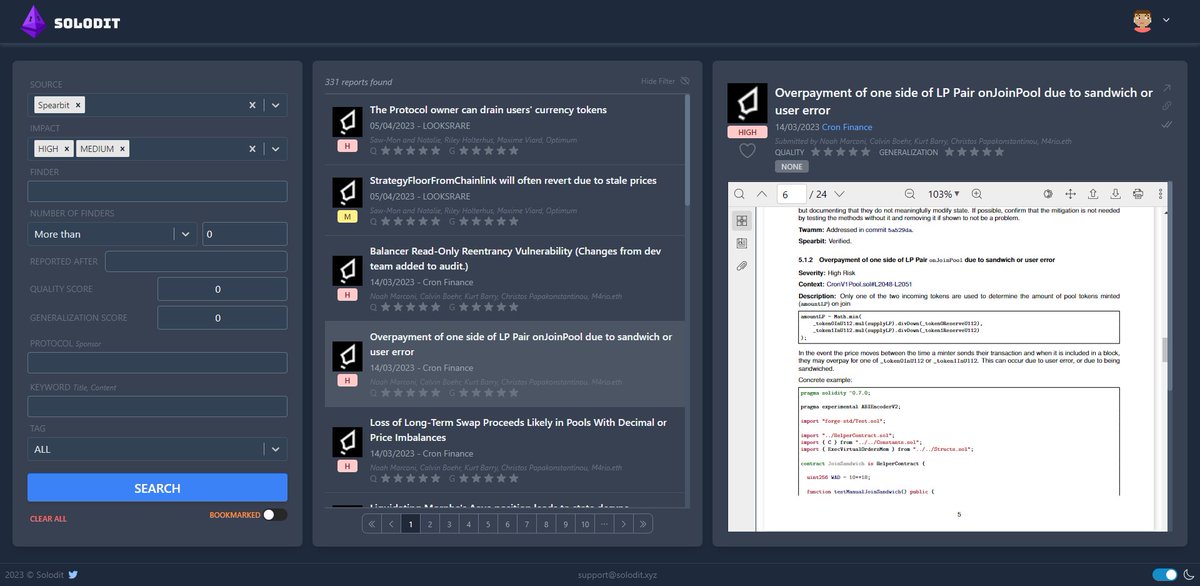Image resolution: width=1200 pixels, height=586 pixels.
Task: Click the M severity badge on StrategyFloorFromChainlink report
Action: 347,217
